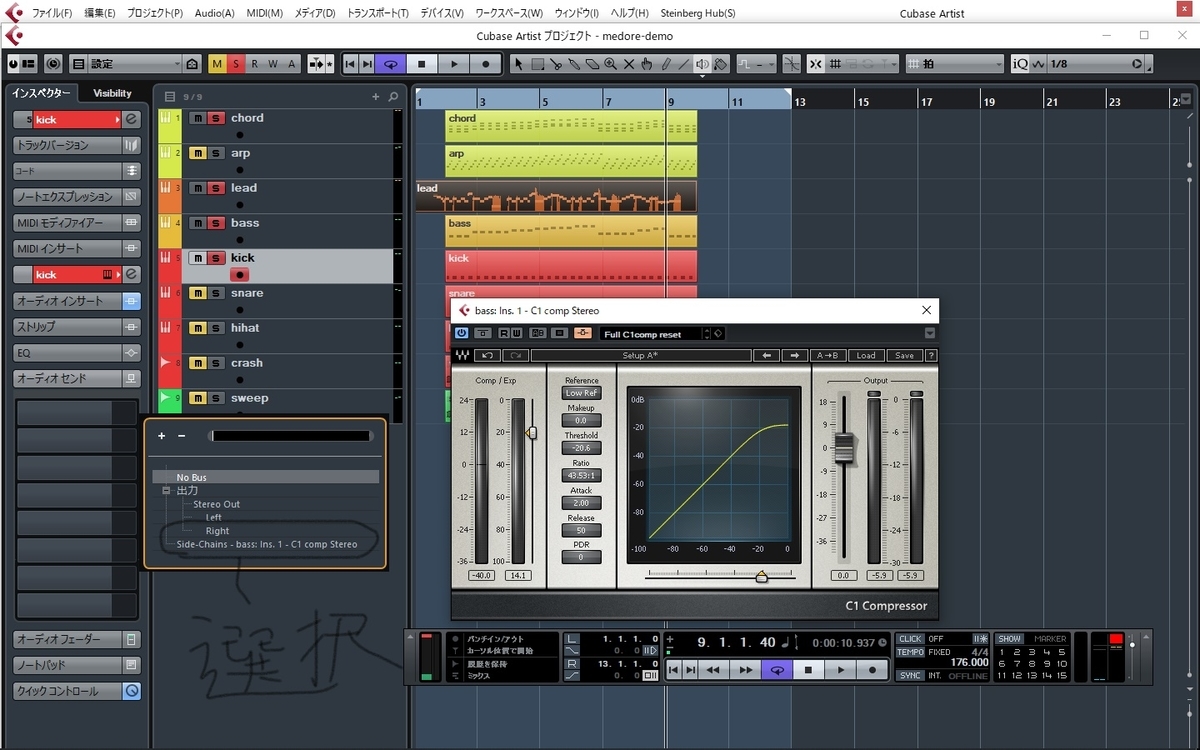Select the Zoom magnifier tool
The image size is (1200, 750).
coord(610,64)
